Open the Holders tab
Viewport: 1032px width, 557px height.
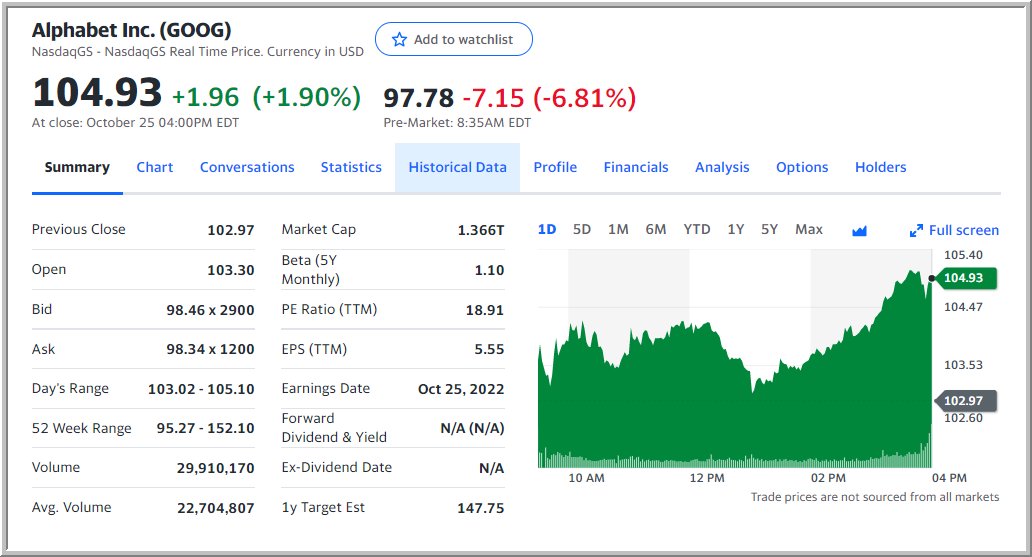881,167
